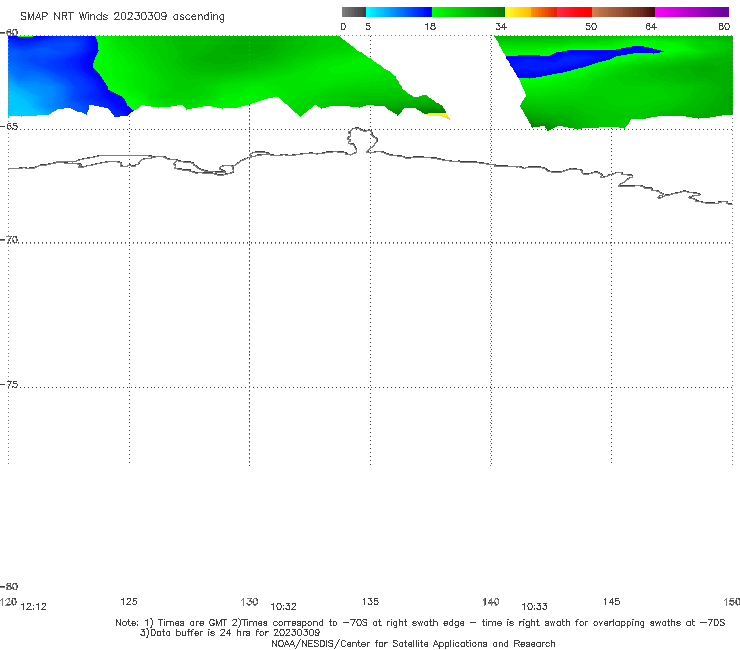Image resolution: width=740 pixels, height=650 pixels.
Task: Click the colorbar label '34'
Action: (x=501, y=26)
